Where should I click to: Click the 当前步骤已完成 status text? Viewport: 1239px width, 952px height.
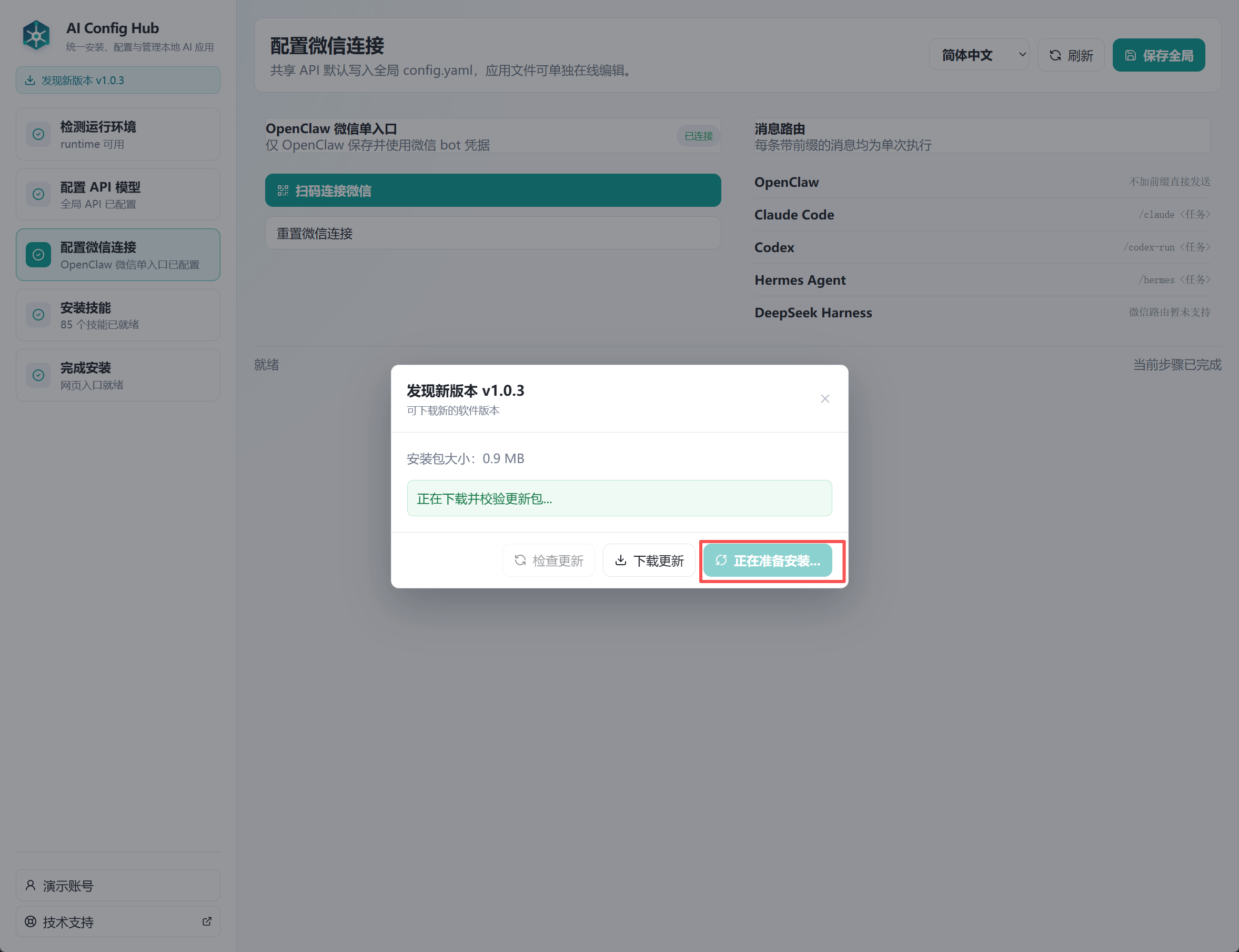pyautogui.click(x=1177, y=365)
